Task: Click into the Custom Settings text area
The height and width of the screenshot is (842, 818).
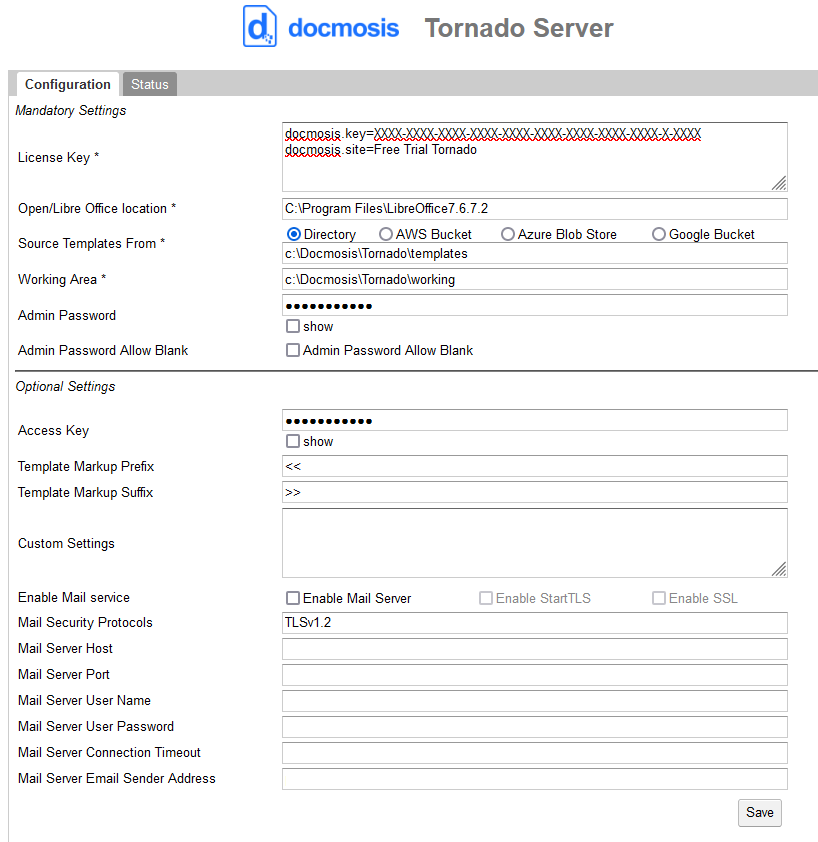Action: click(x=534, y=543)
